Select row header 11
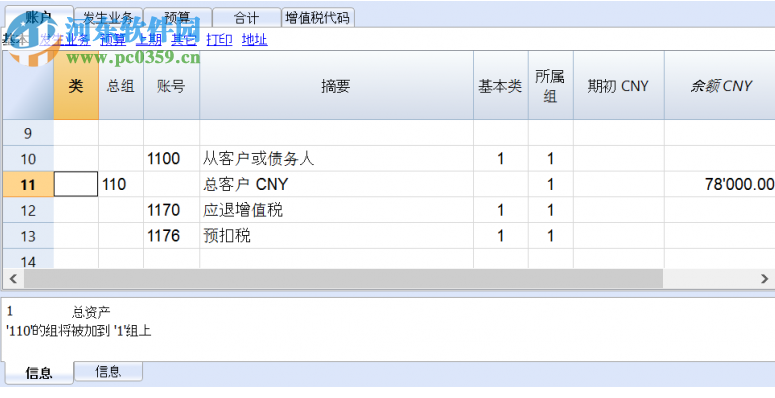The image size is (775, 398). tap(28, 184)
